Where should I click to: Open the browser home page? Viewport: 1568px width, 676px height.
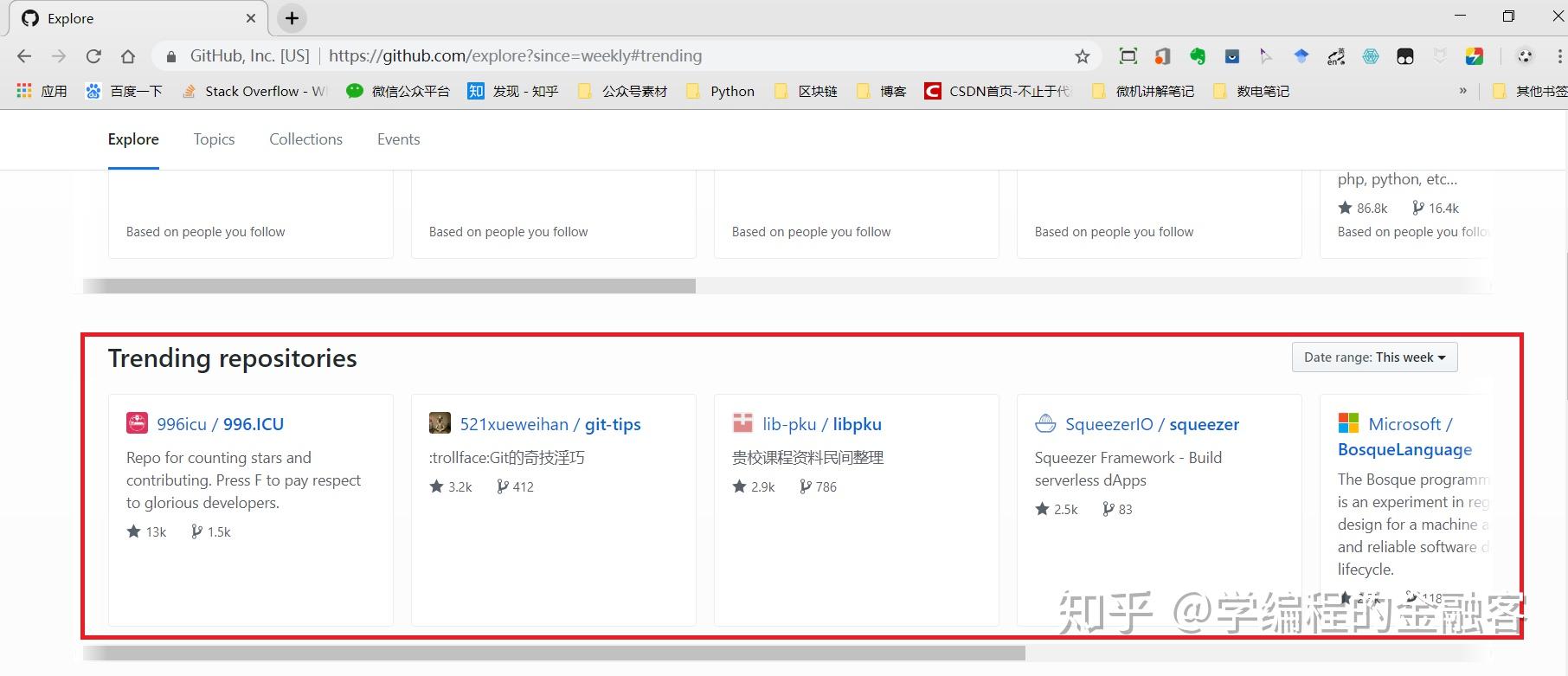tap(128, 56)
